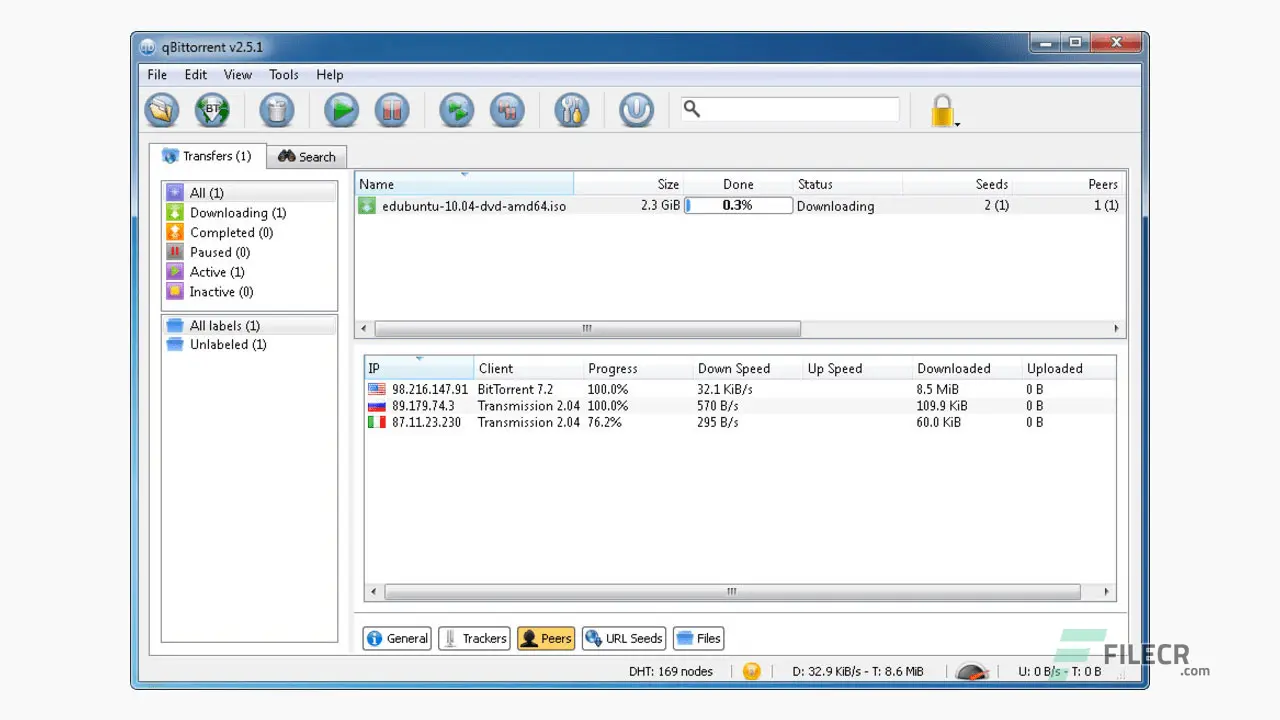Click the US flag icon in peers list

(377, 389)
